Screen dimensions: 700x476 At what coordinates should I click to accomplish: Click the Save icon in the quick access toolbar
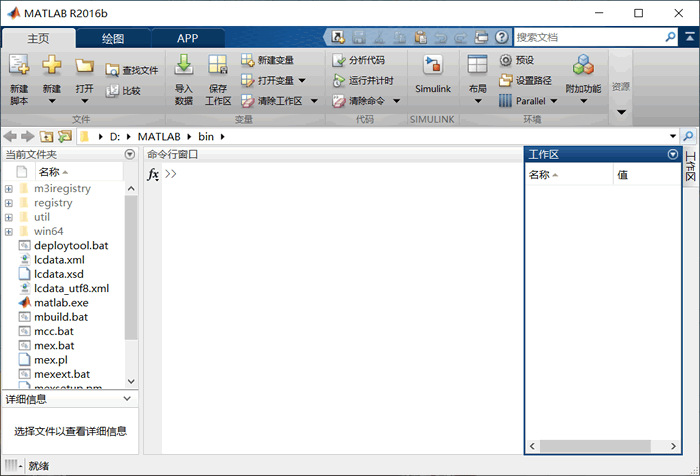358,38
